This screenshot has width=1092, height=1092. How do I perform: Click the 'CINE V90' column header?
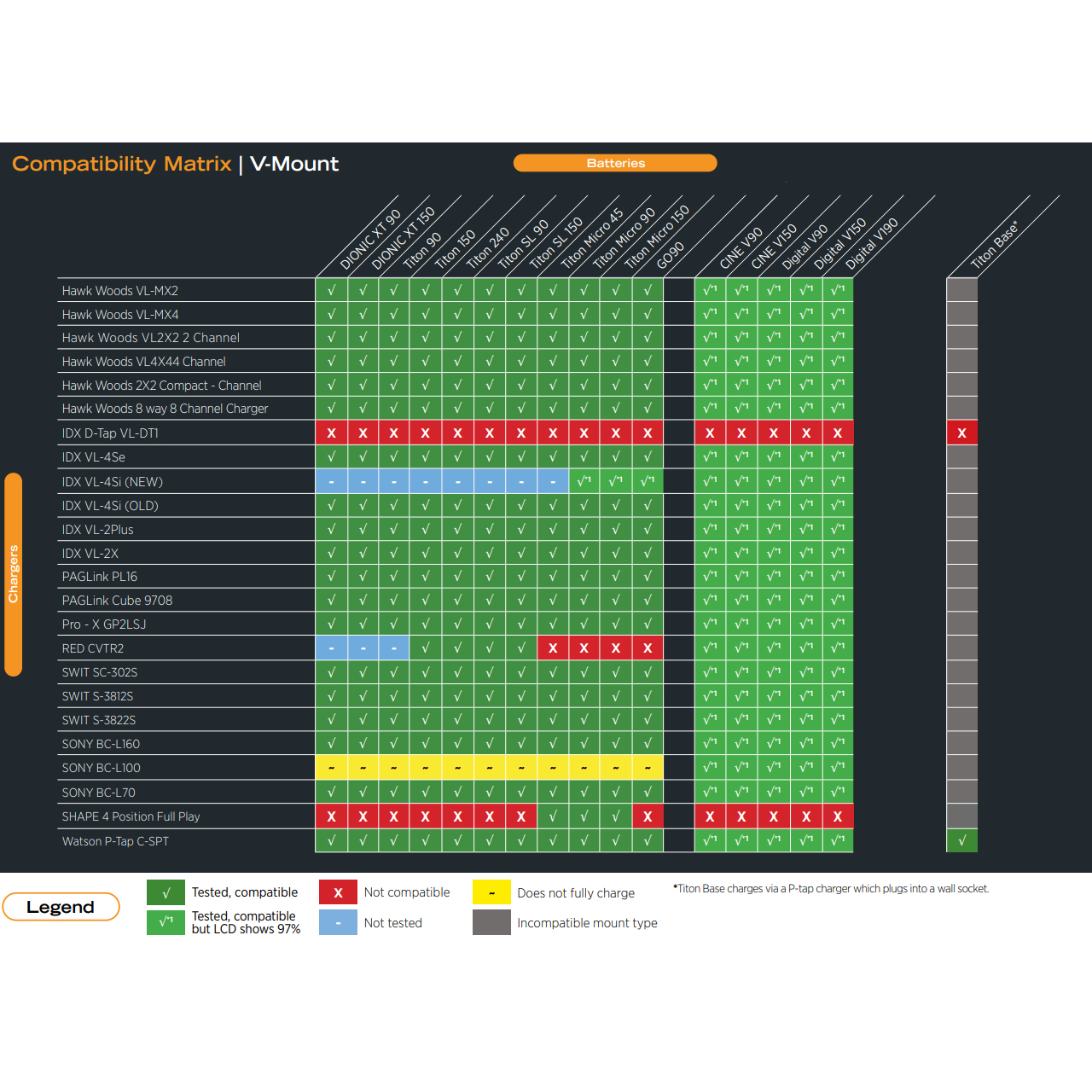tap(741, 248)
